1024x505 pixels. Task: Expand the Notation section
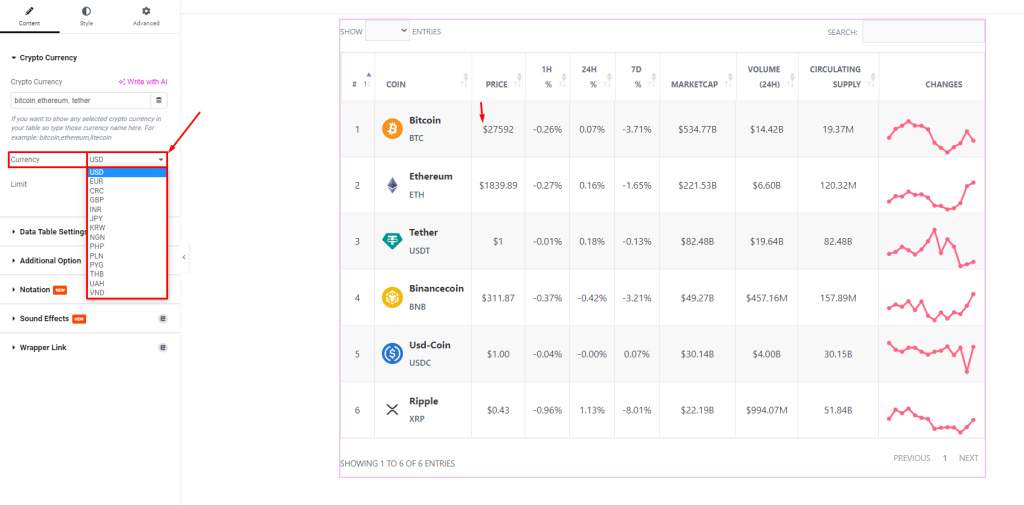(x=39, y=289)
